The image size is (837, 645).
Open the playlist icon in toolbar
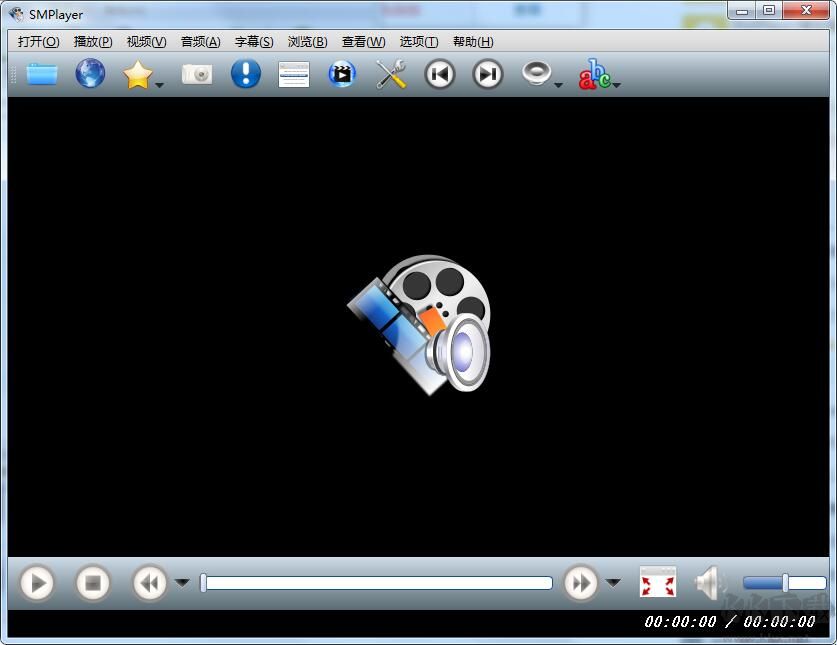(294, 74)
